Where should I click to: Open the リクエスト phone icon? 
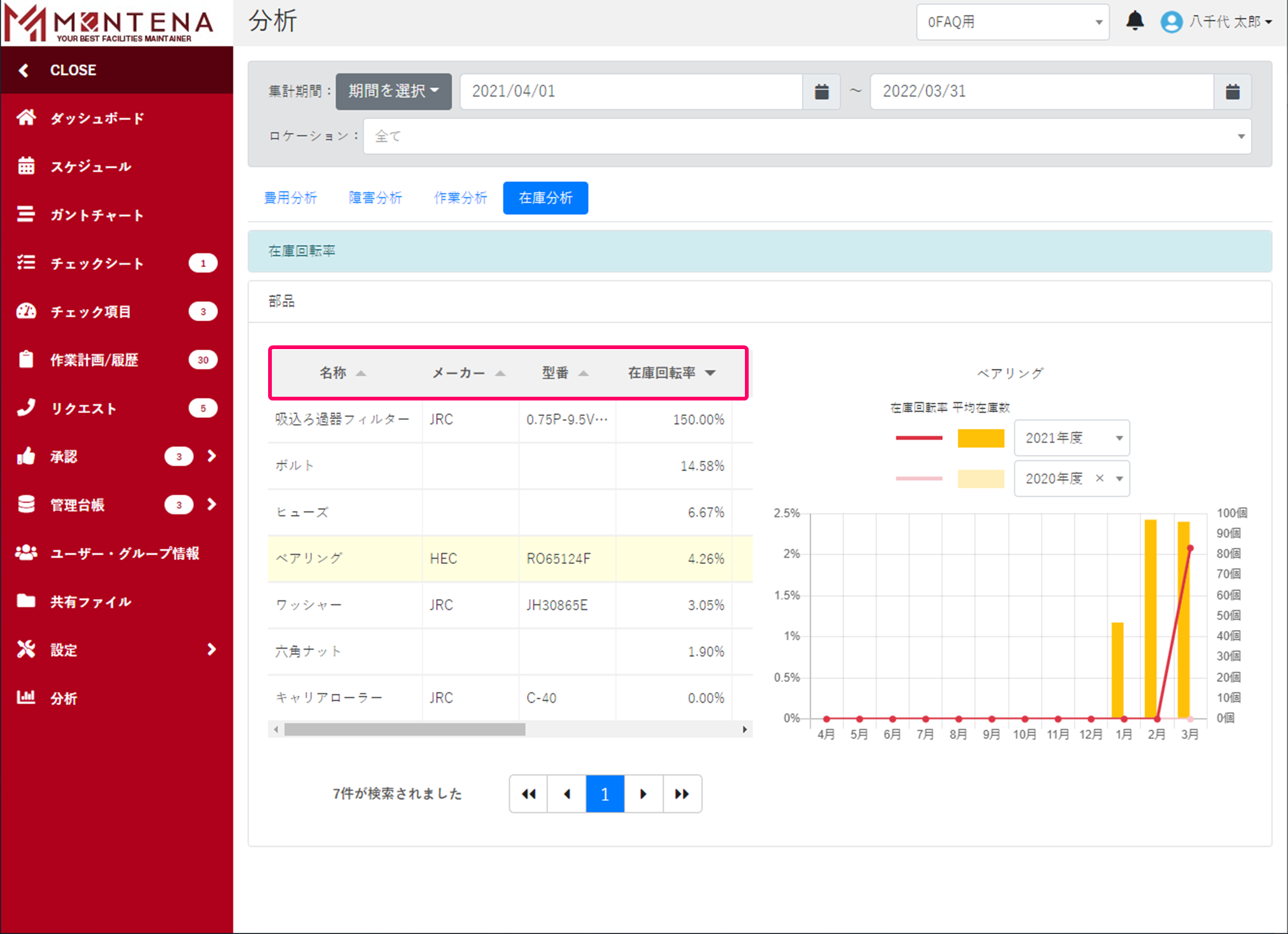click(26, 408)
